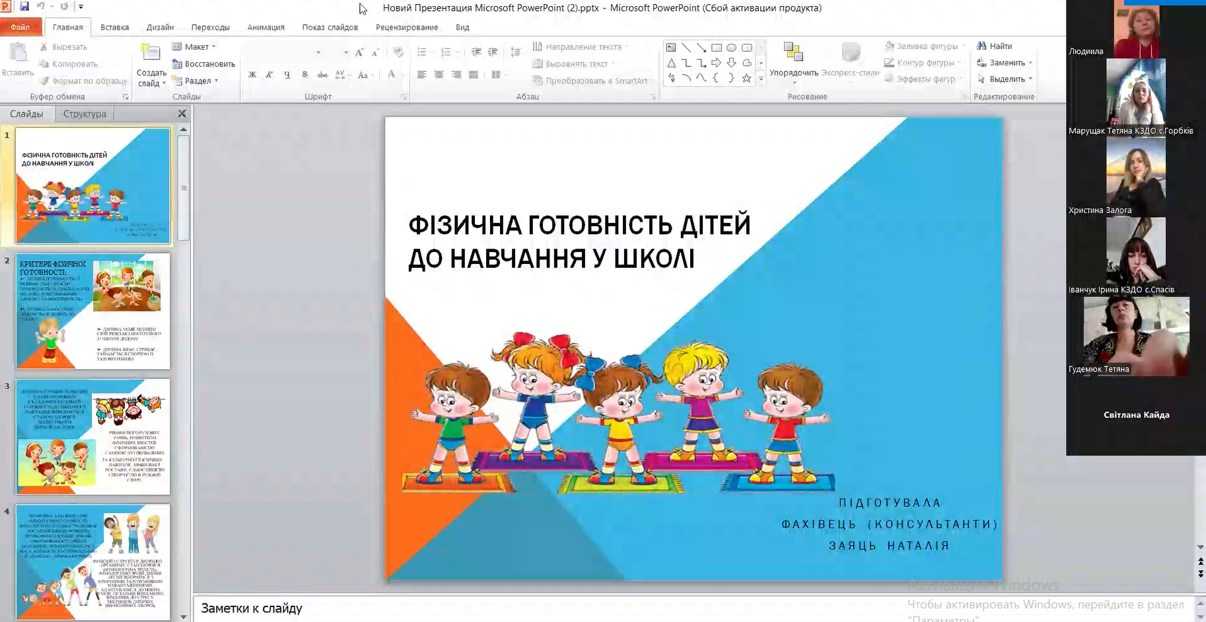Select slide 3 thumbnail in slide panel

[x=92, y=436]
